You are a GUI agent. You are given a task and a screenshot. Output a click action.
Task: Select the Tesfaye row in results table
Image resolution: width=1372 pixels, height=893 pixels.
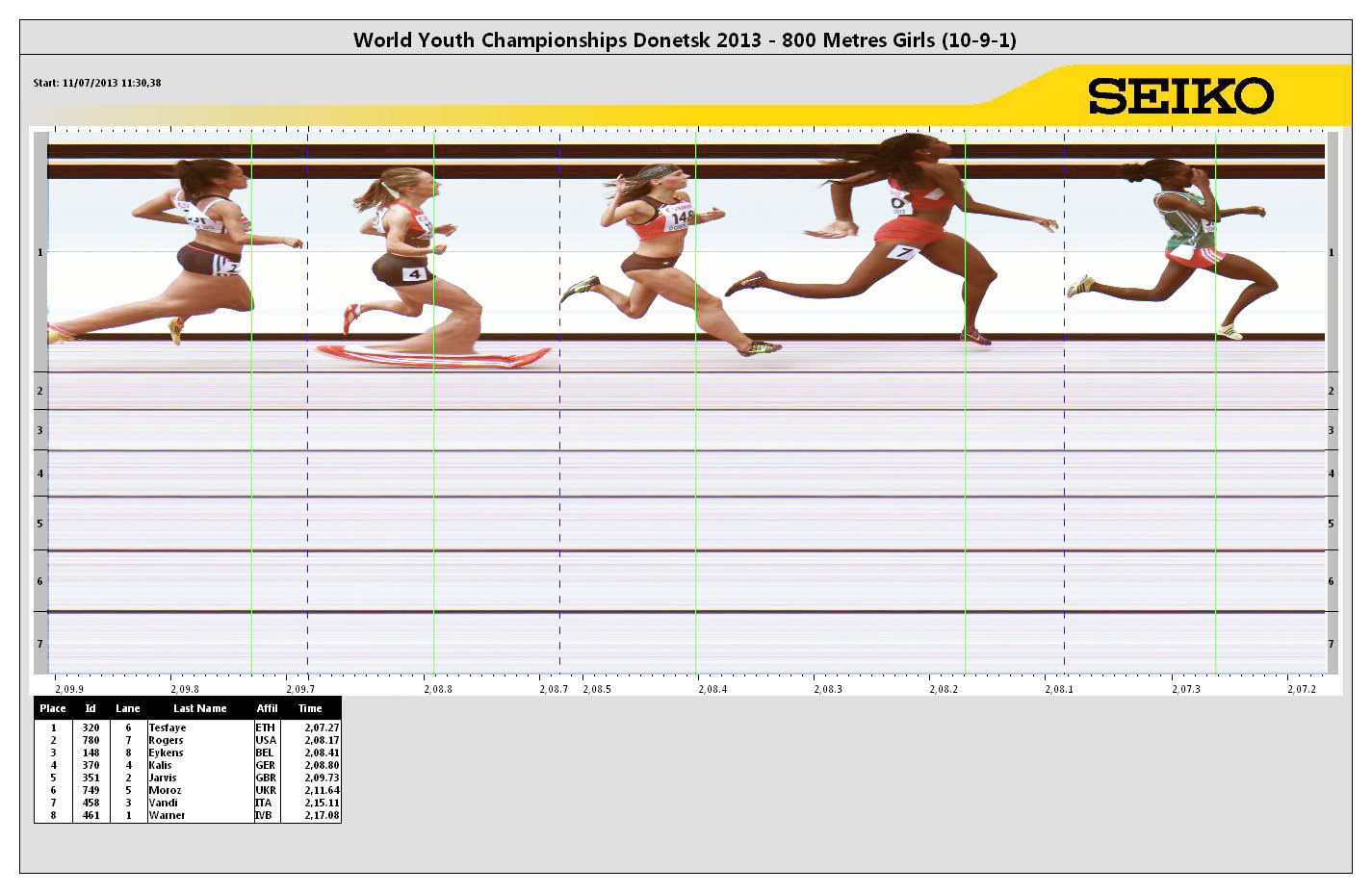(187, 727)
